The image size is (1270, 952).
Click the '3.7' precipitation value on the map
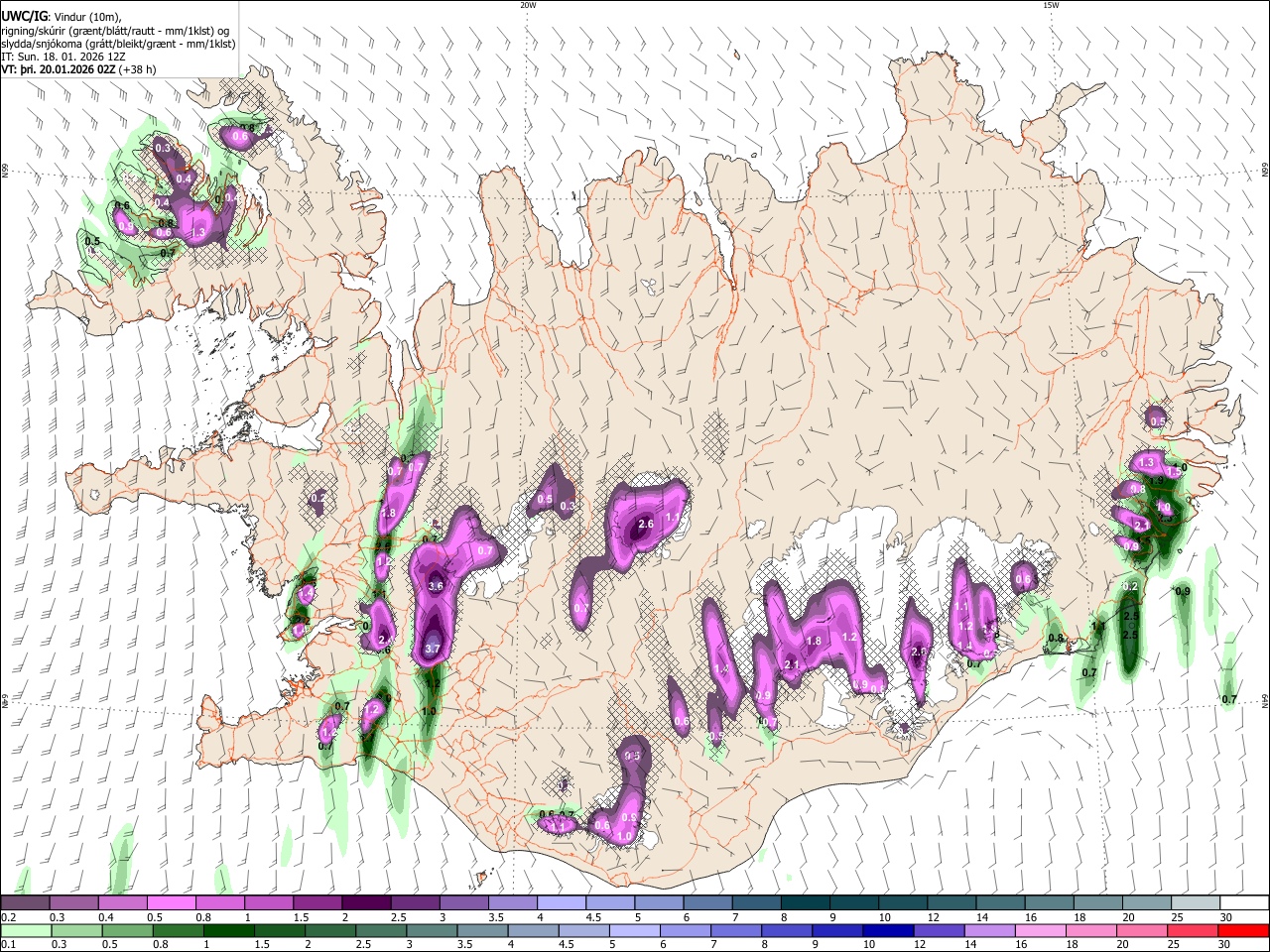[432, 649]
